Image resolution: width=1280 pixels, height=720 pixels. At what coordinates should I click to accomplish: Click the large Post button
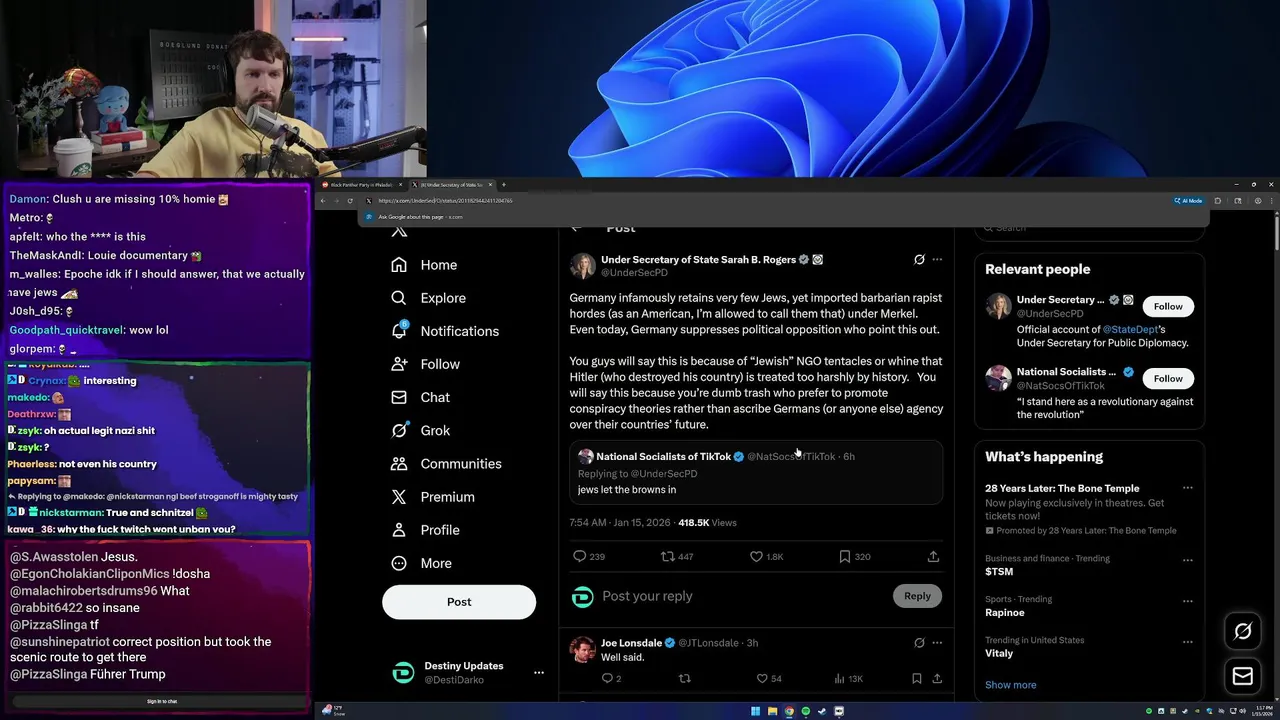point(459,602)
